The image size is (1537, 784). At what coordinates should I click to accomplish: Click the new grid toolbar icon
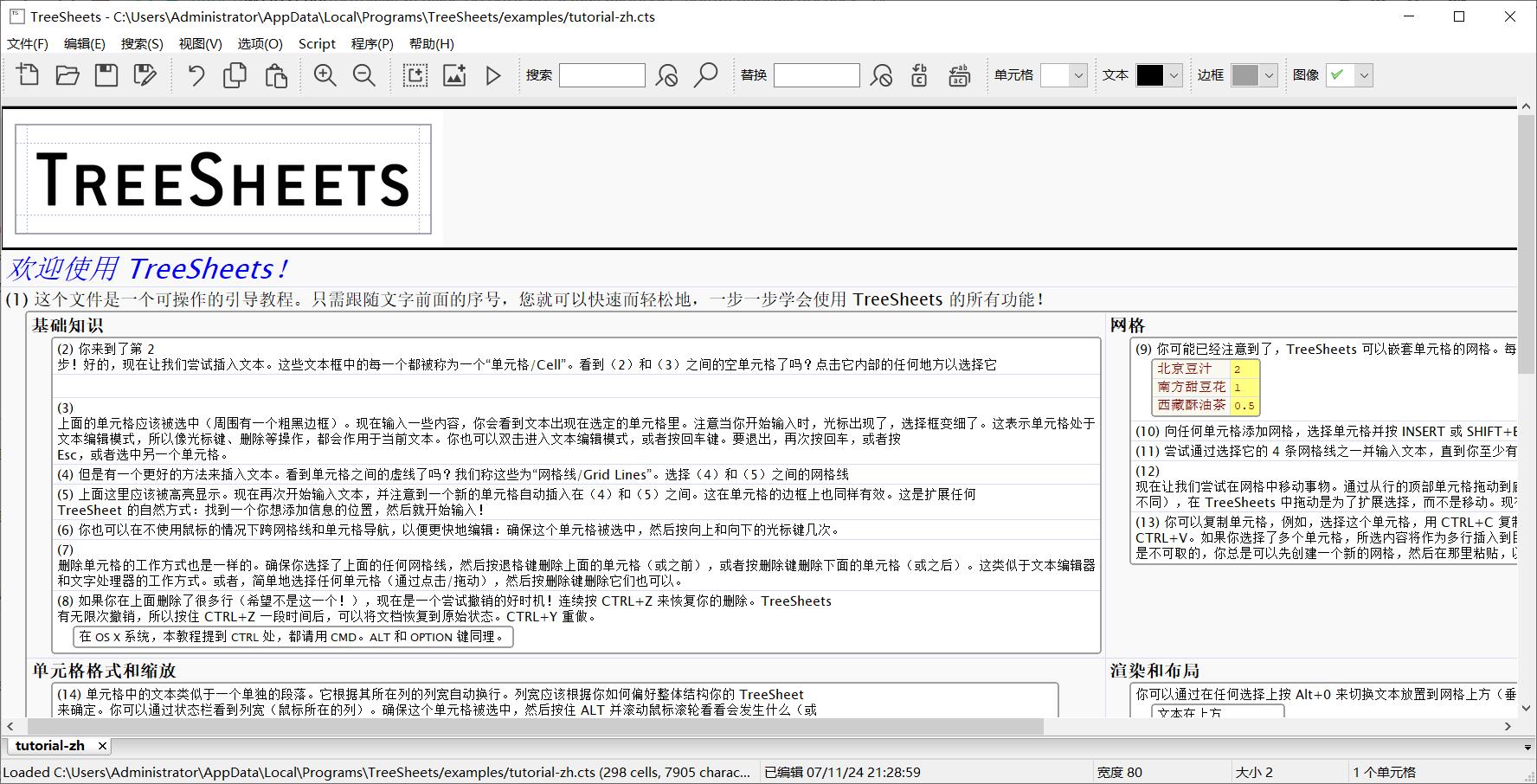click(x=415, y=75)
